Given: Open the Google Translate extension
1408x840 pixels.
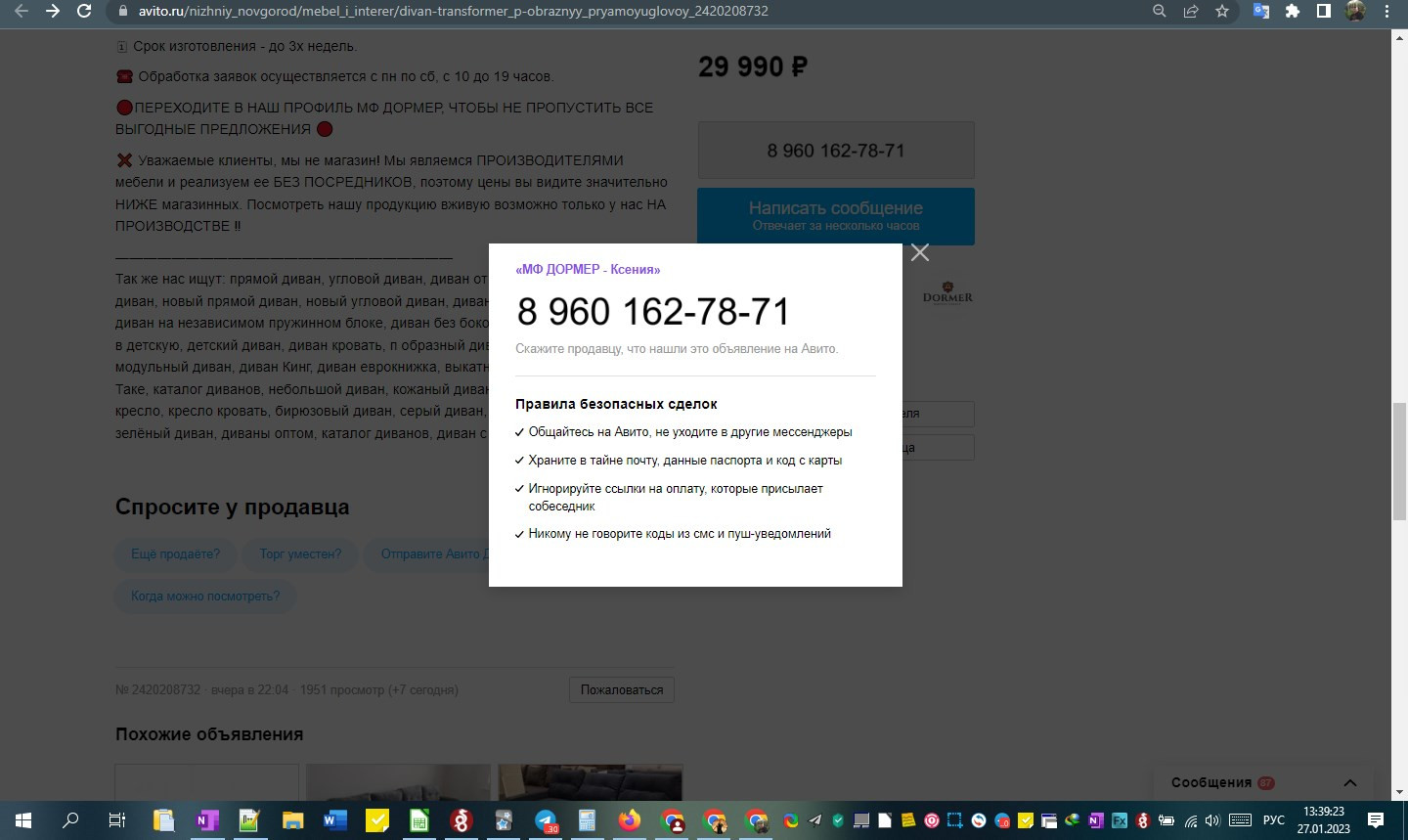Looking at the screenshot, I should [1261, 11].
